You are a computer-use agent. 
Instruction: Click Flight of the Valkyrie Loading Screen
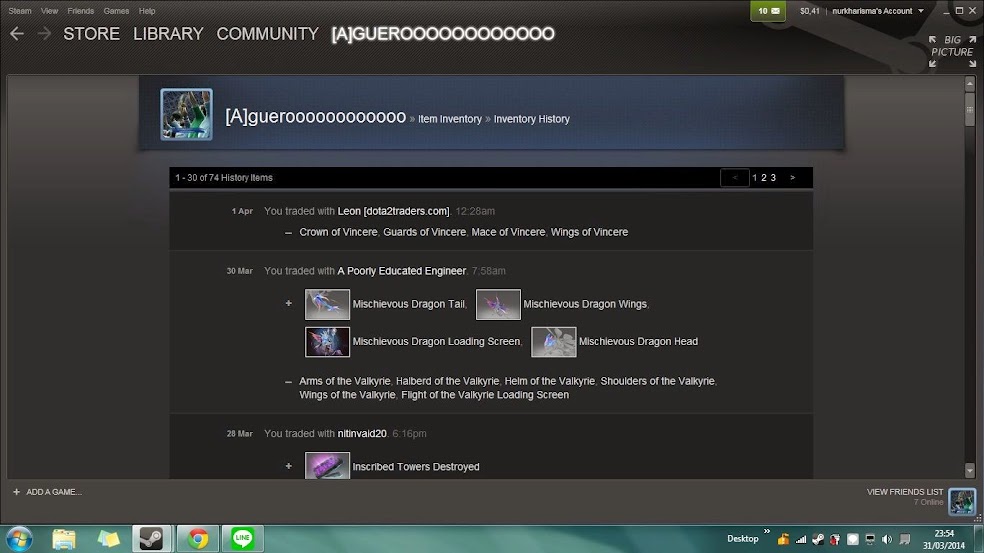(485, 395)
